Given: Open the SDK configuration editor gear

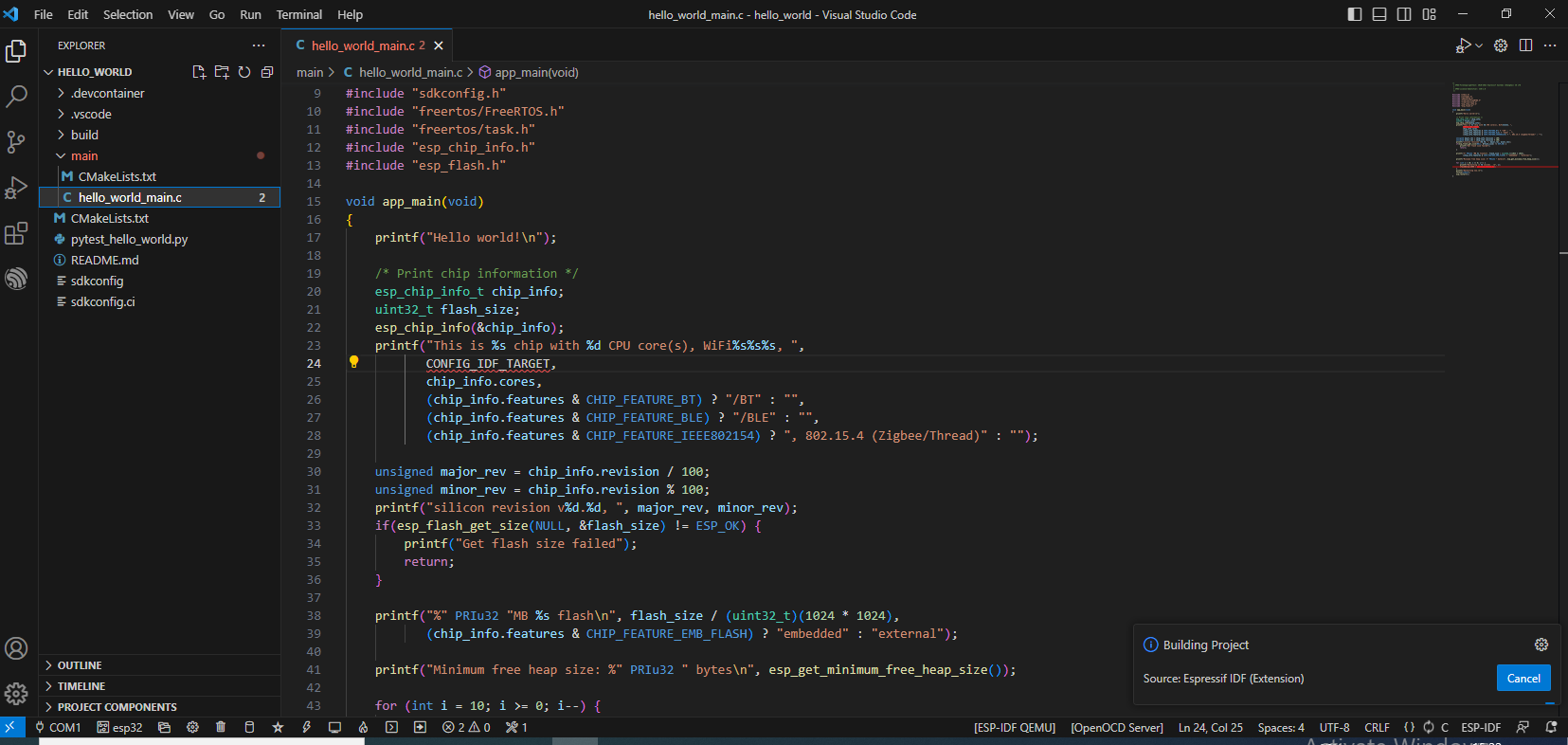Looking at the screenshot, I should pos(193,727).
